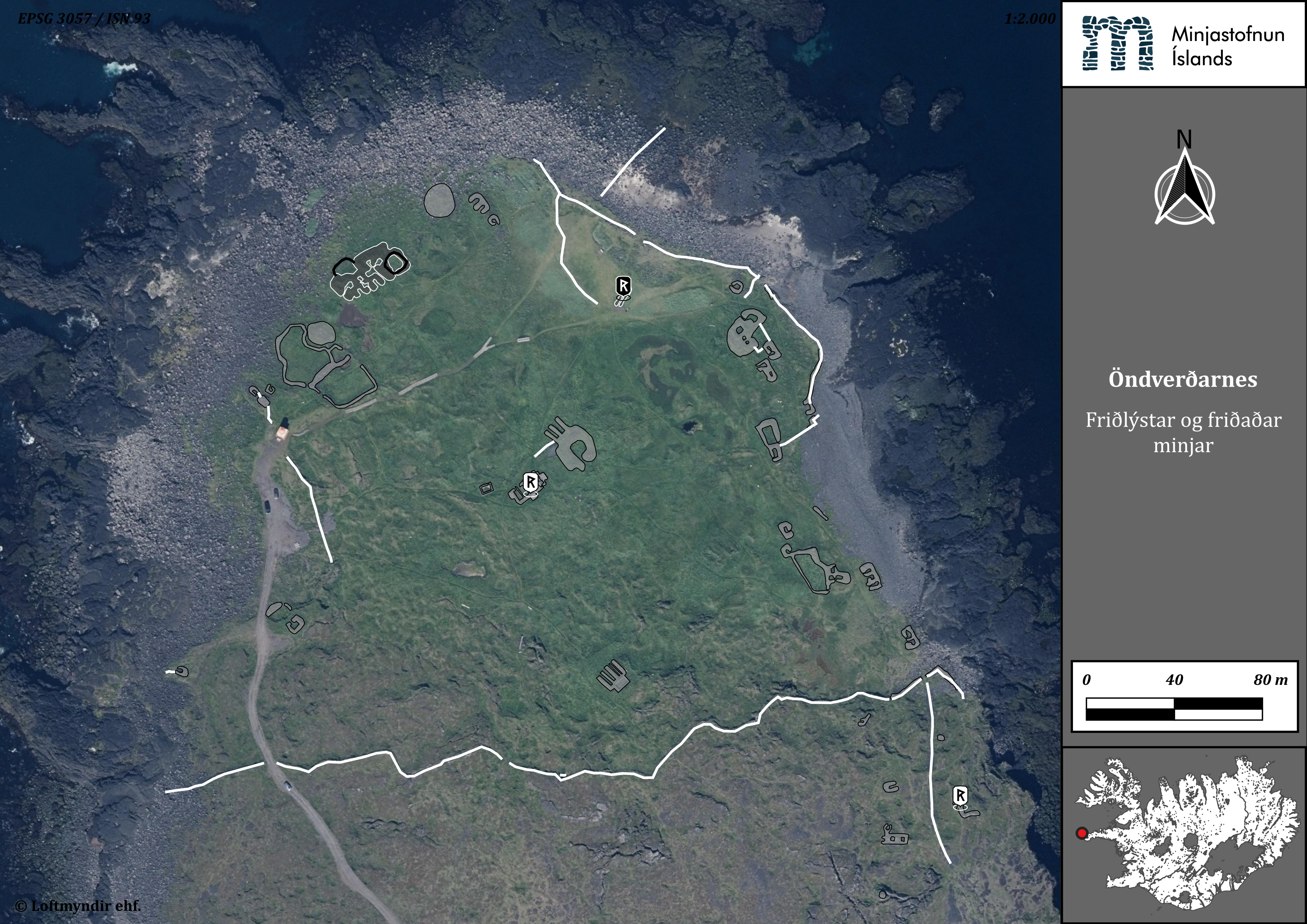Click the red location dot on Iceland inset

[x=1082, y=833]
